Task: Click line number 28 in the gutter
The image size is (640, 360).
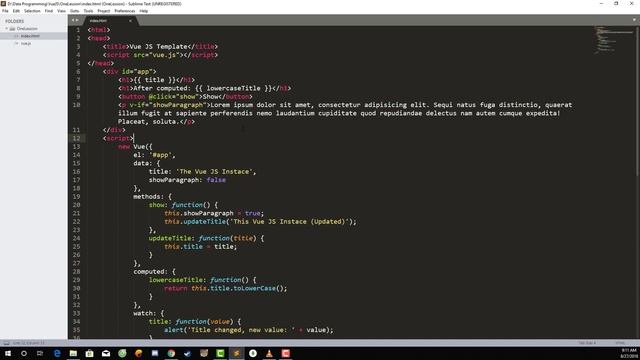Action: (x=76, y=271)
